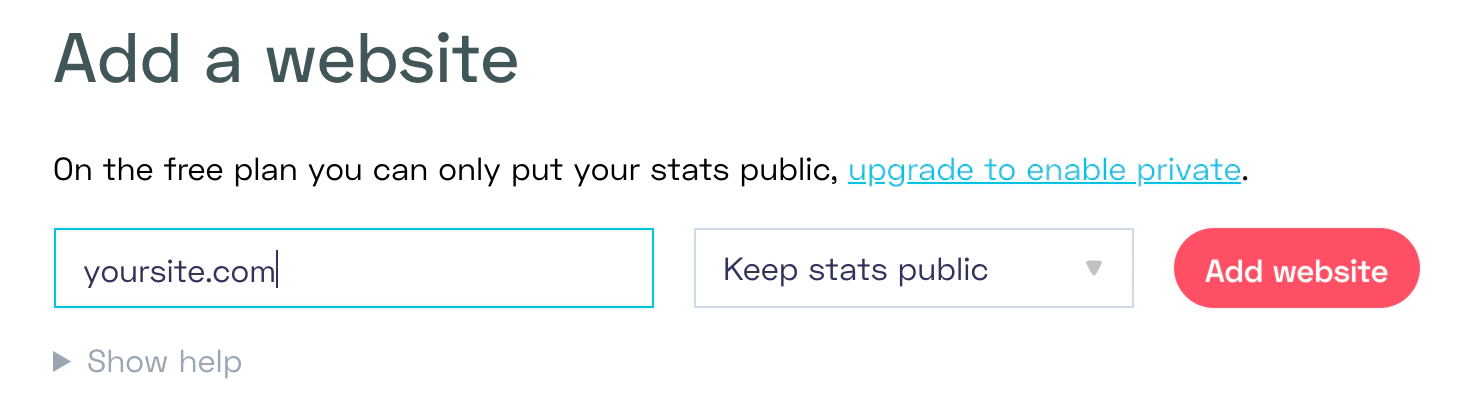Toggle help using the gray triangle icon

pos(62,361)
